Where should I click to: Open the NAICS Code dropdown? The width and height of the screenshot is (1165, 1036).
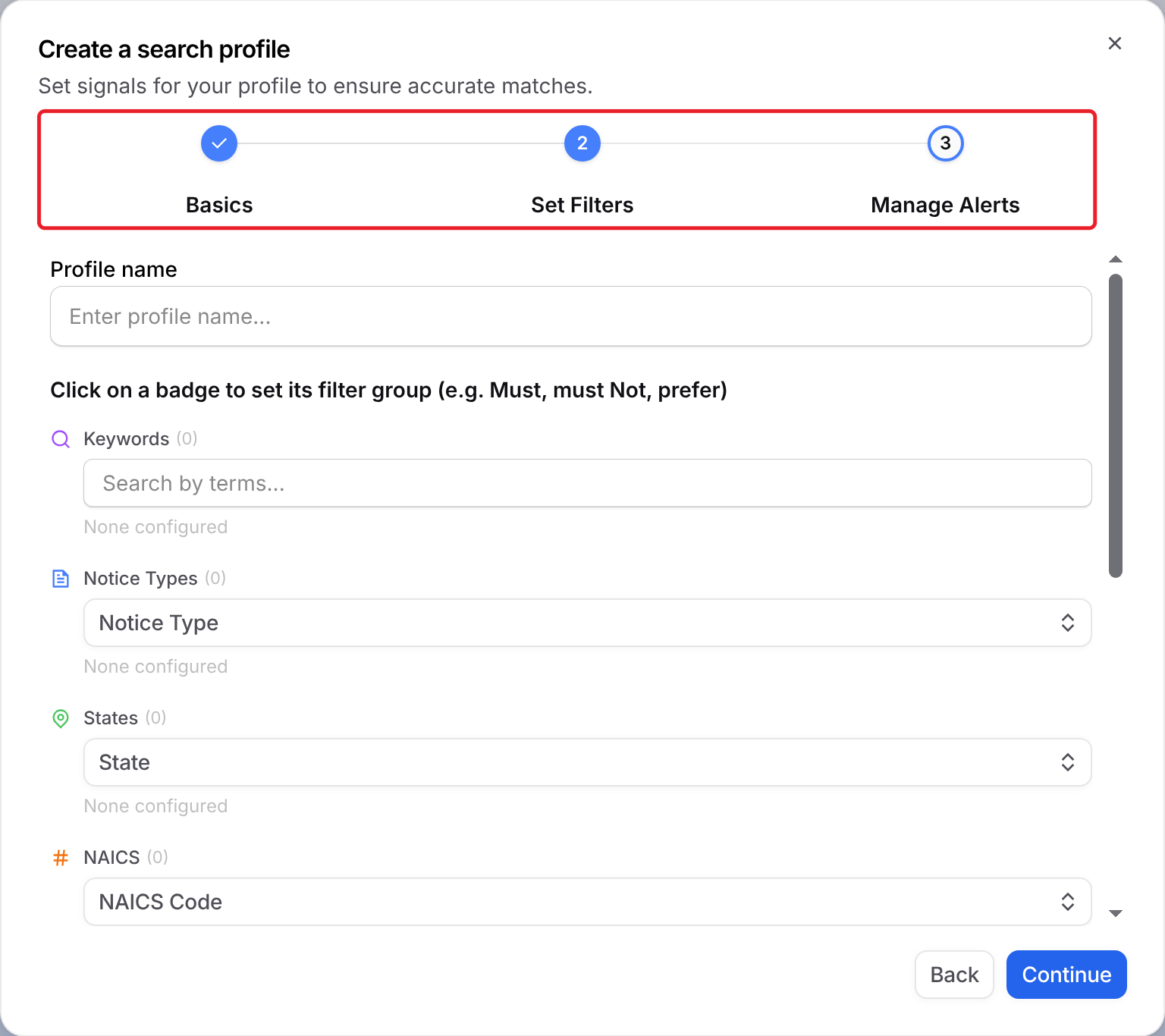tap(588, 902)
